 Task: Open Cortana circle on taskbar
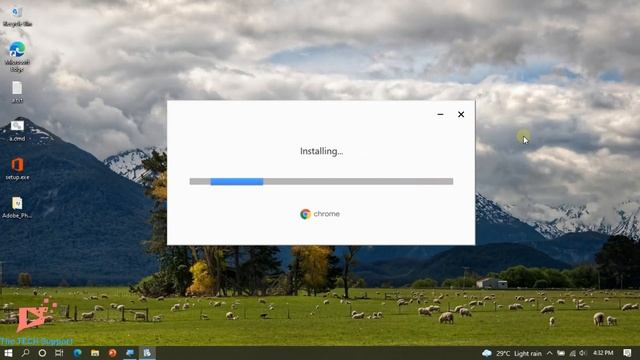(42, 353)
